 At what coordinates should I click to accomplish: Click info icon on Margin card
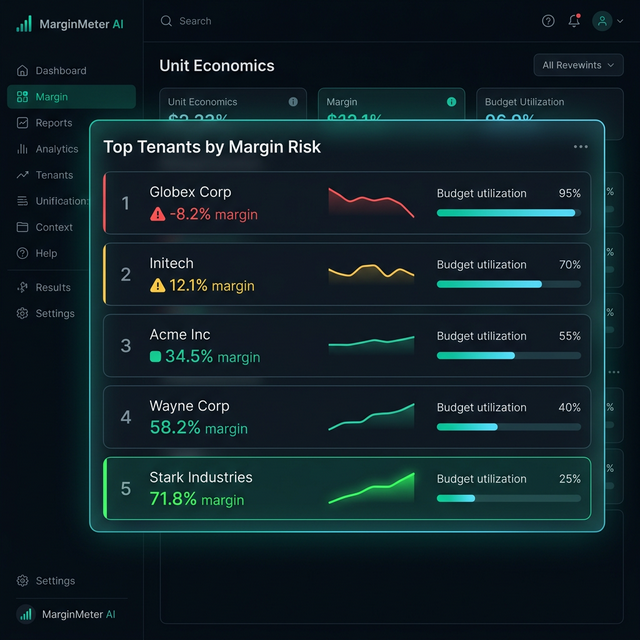(x=451, y=102)
